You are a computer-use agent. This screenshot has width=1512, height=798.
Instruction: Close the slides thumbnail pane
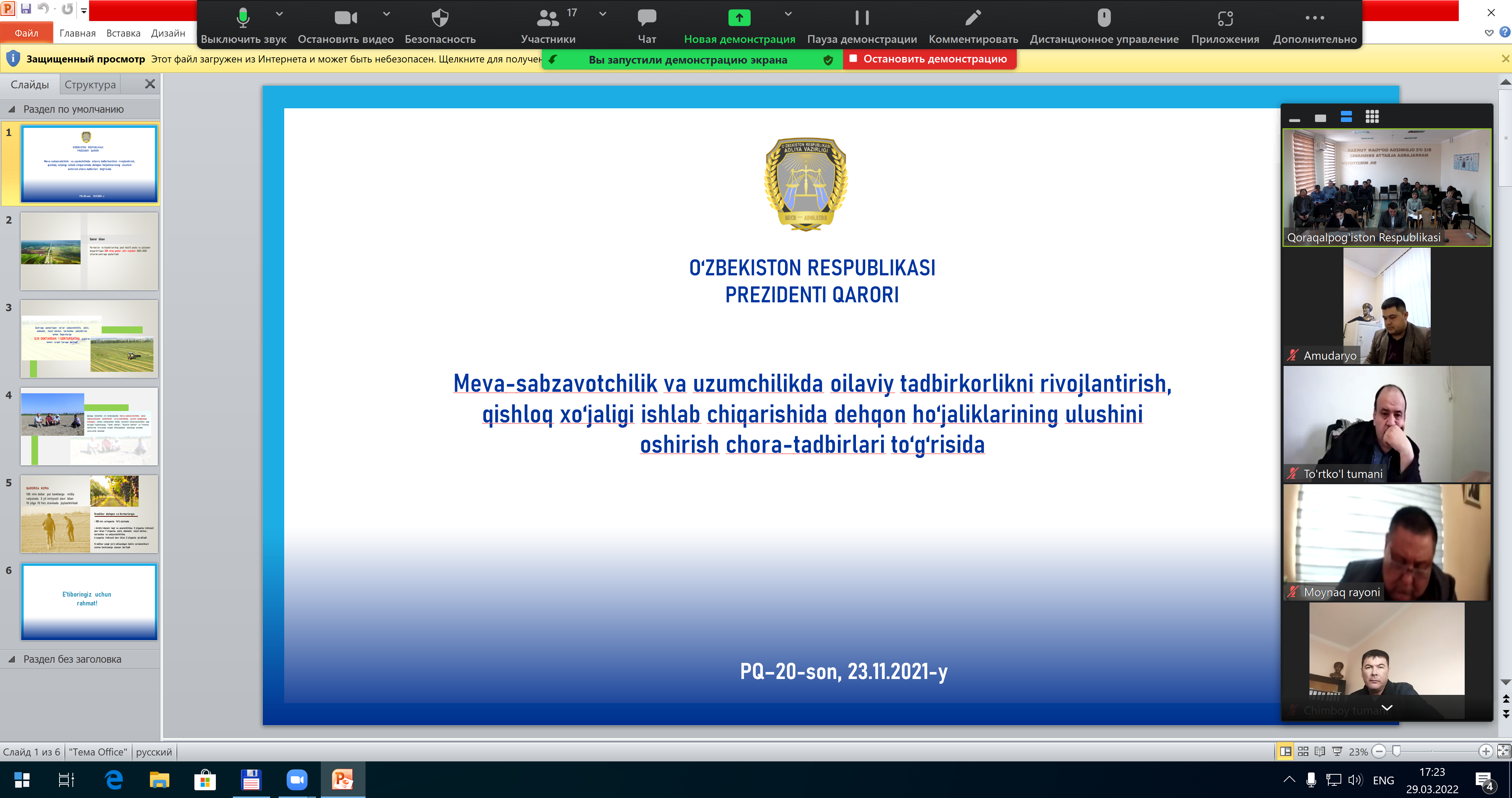pyautogui.click(x=150, y=84)
